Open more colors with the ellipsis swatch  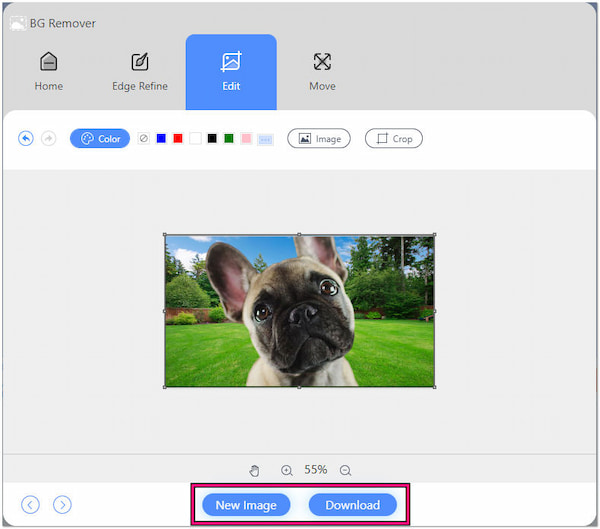tap(265, 139)
